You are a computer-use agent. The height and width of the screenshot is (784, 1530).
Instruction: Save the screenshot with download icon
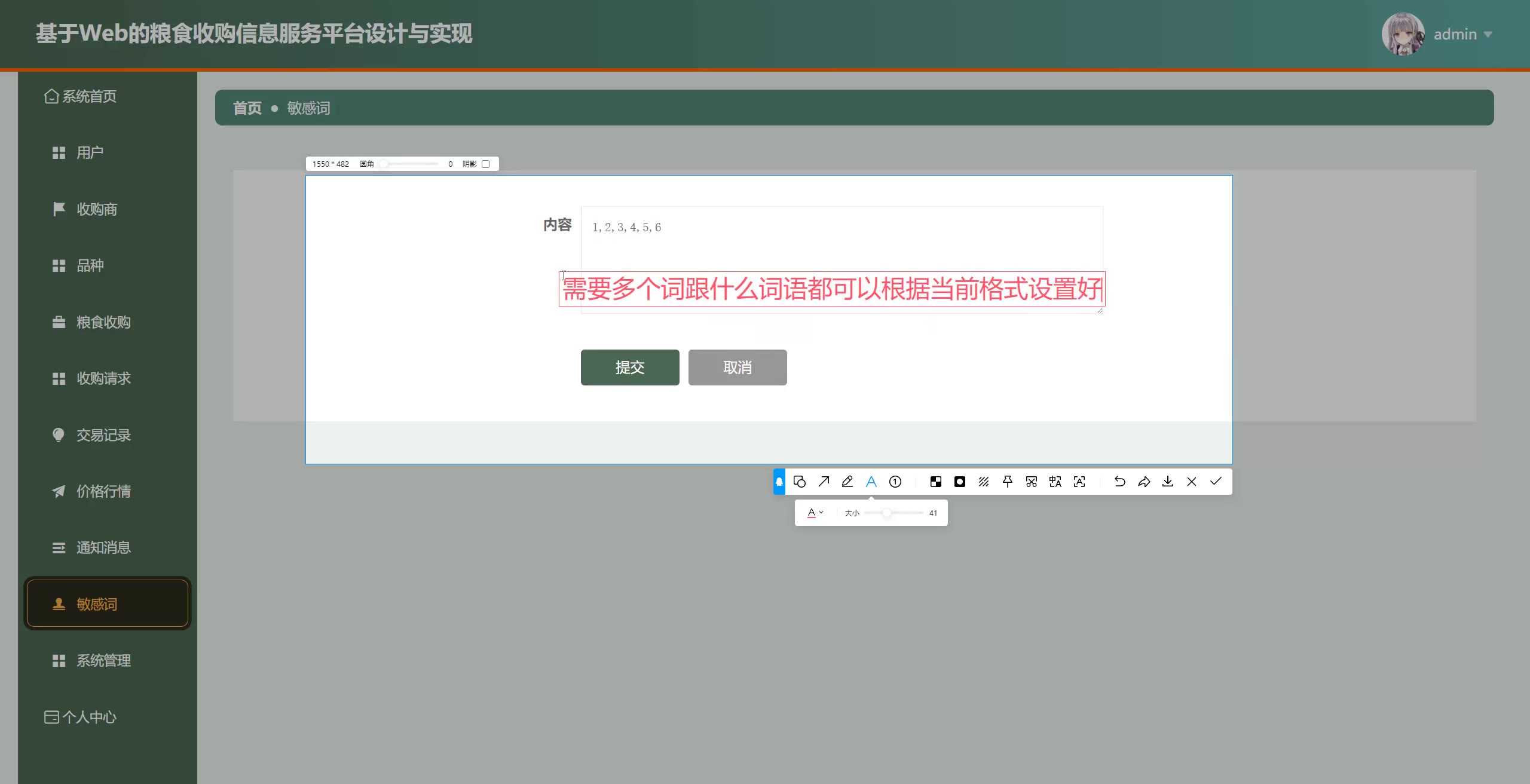pyautogui.click(x=1168, y=482)
